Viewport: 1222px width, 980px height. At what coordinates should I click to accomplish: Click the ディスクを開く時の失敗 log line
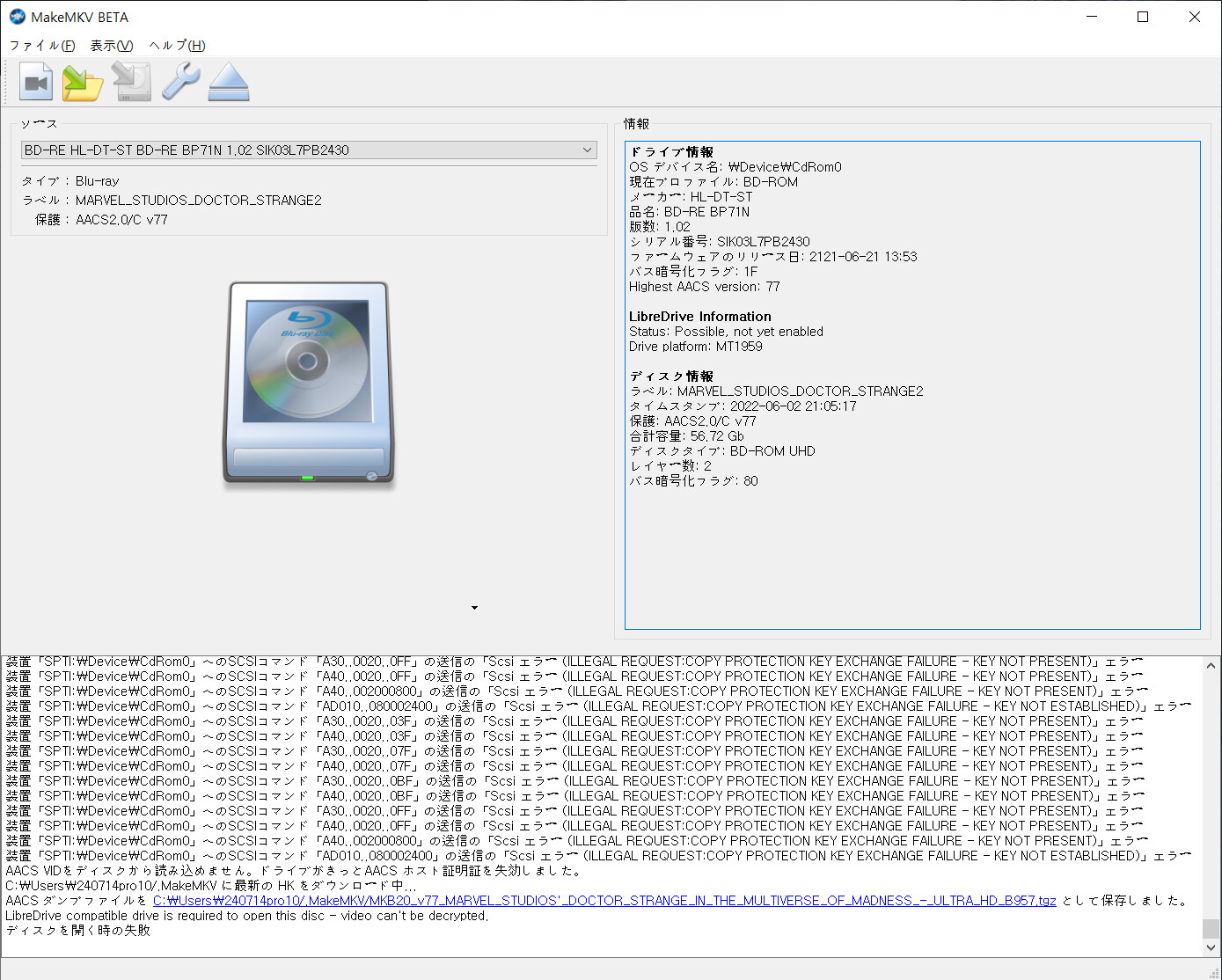click(78, 931)
